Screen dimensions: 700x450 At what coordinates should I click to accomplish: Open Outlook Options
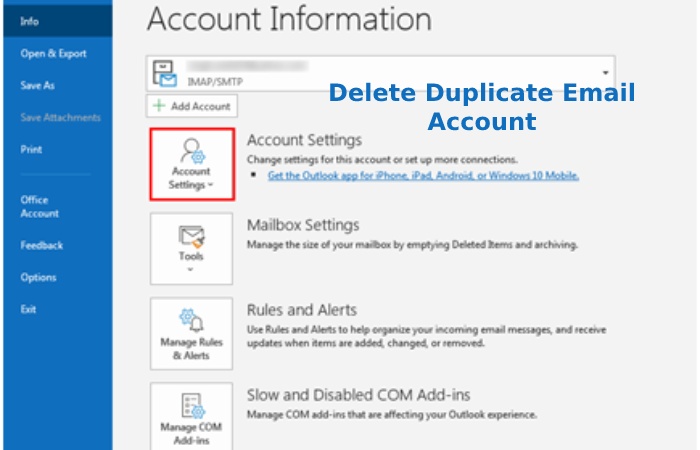(x=38, y=277)
